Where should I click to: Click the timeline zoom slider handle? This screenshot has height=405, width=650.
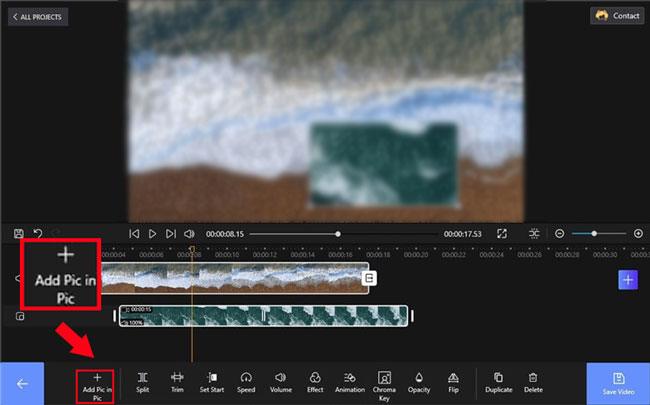594,234
